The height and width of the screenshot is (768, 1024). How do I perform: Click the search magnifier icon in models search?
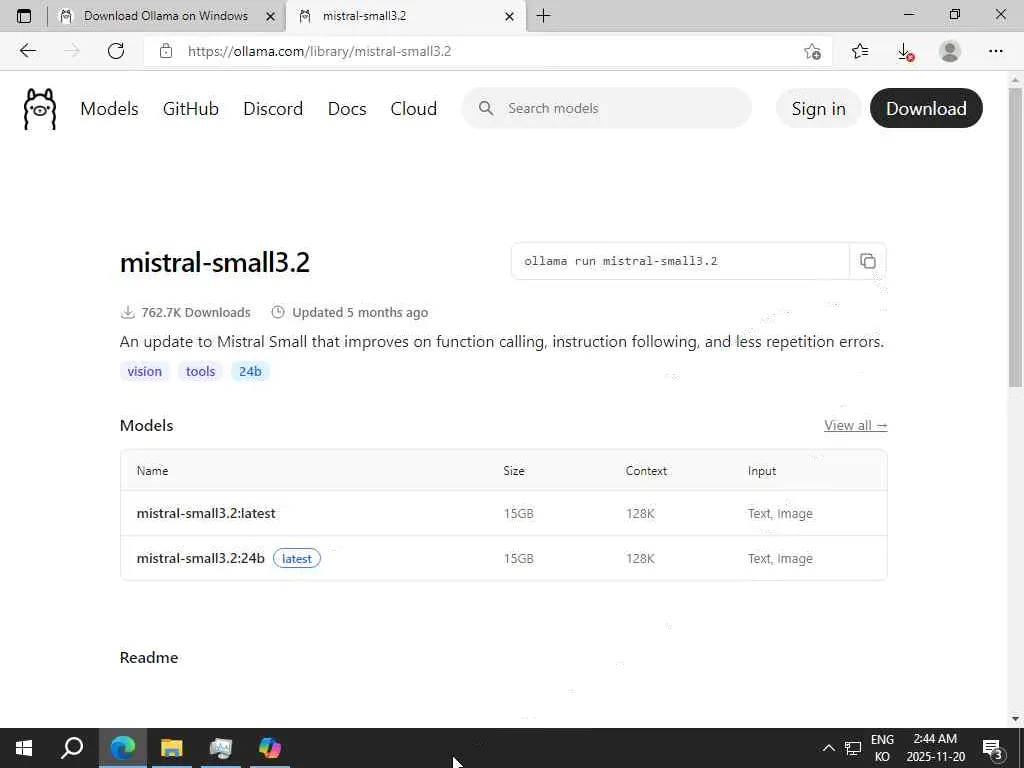[x=486, y=108]
